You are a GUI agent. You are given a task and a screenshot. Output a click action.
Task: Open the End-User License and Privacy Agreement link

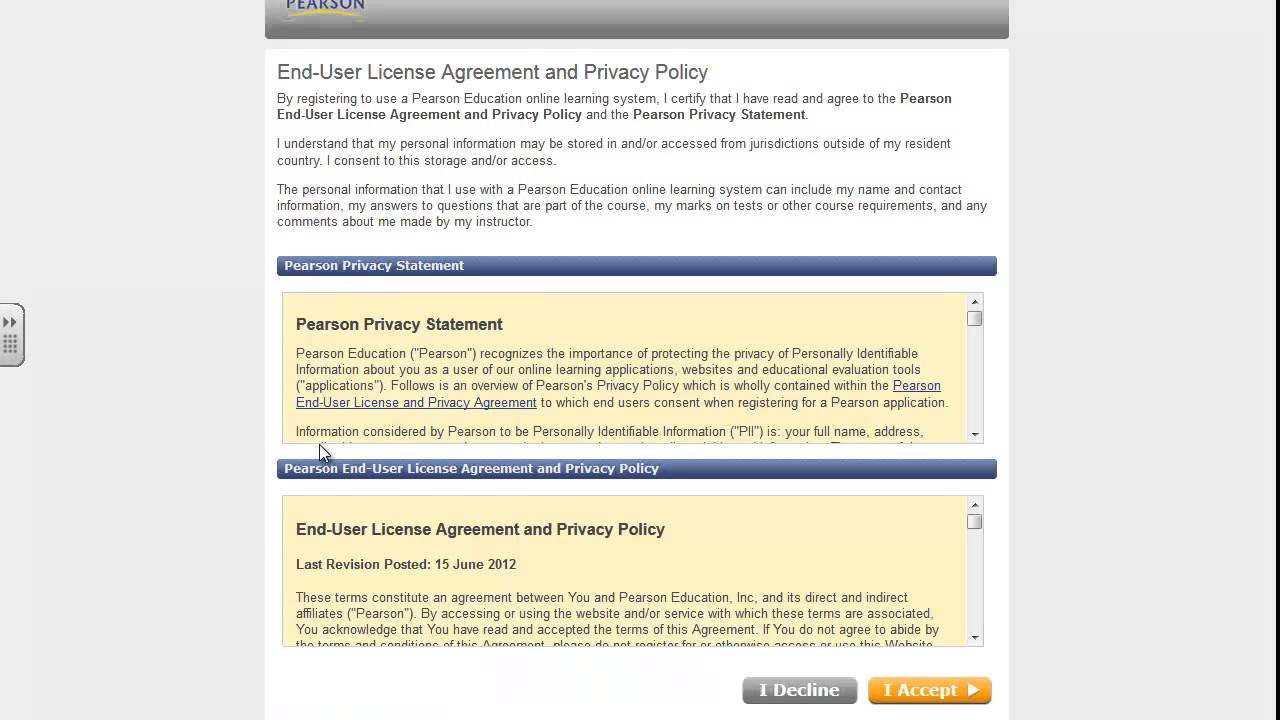(x=416, y=402)
